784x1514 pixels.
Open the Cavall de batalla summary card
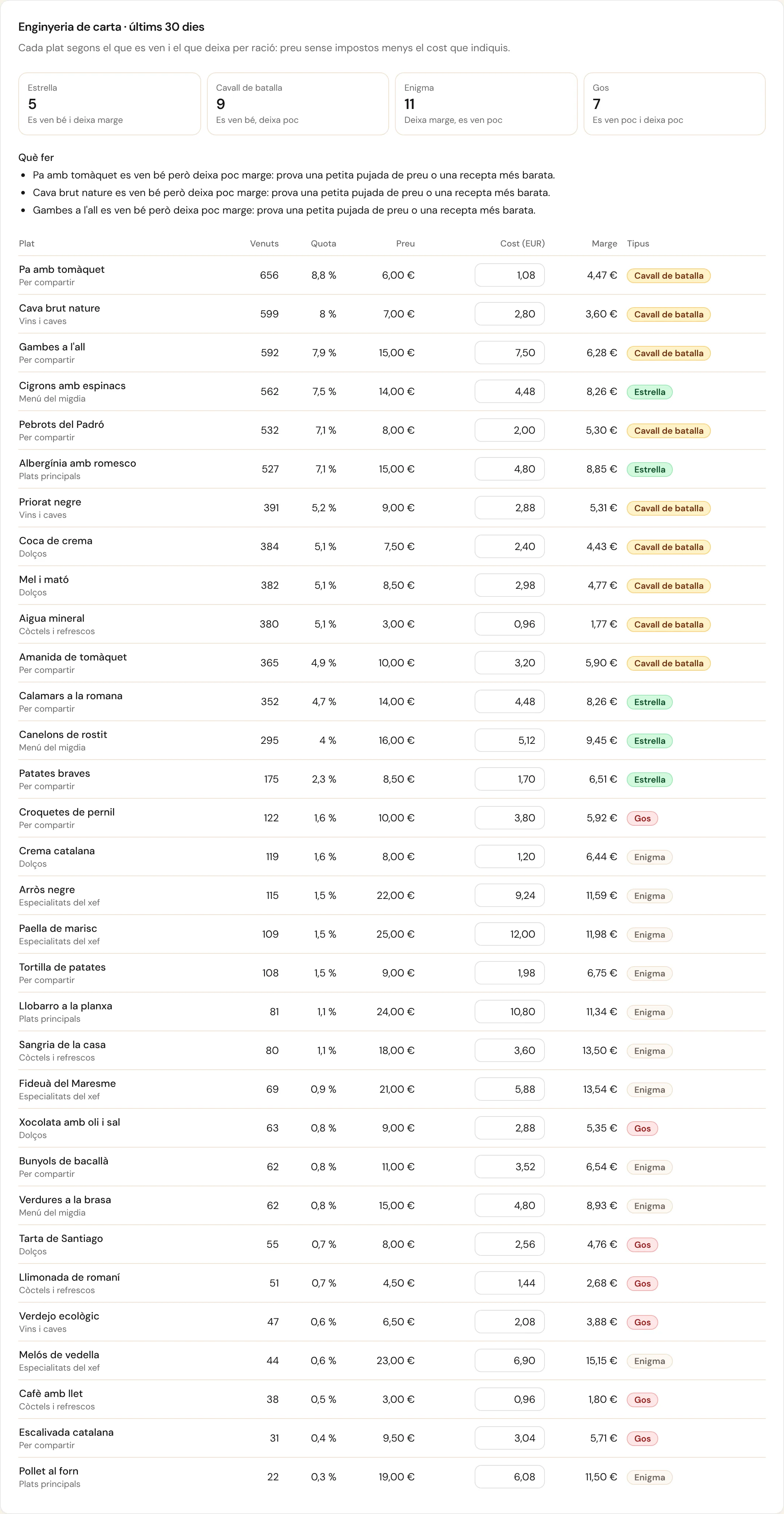(x=298, y=104)
